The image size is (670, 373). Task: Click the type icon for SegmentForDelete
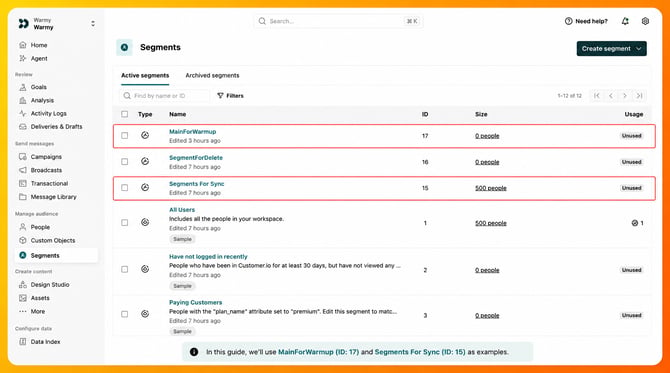click(x=145, y=162)
